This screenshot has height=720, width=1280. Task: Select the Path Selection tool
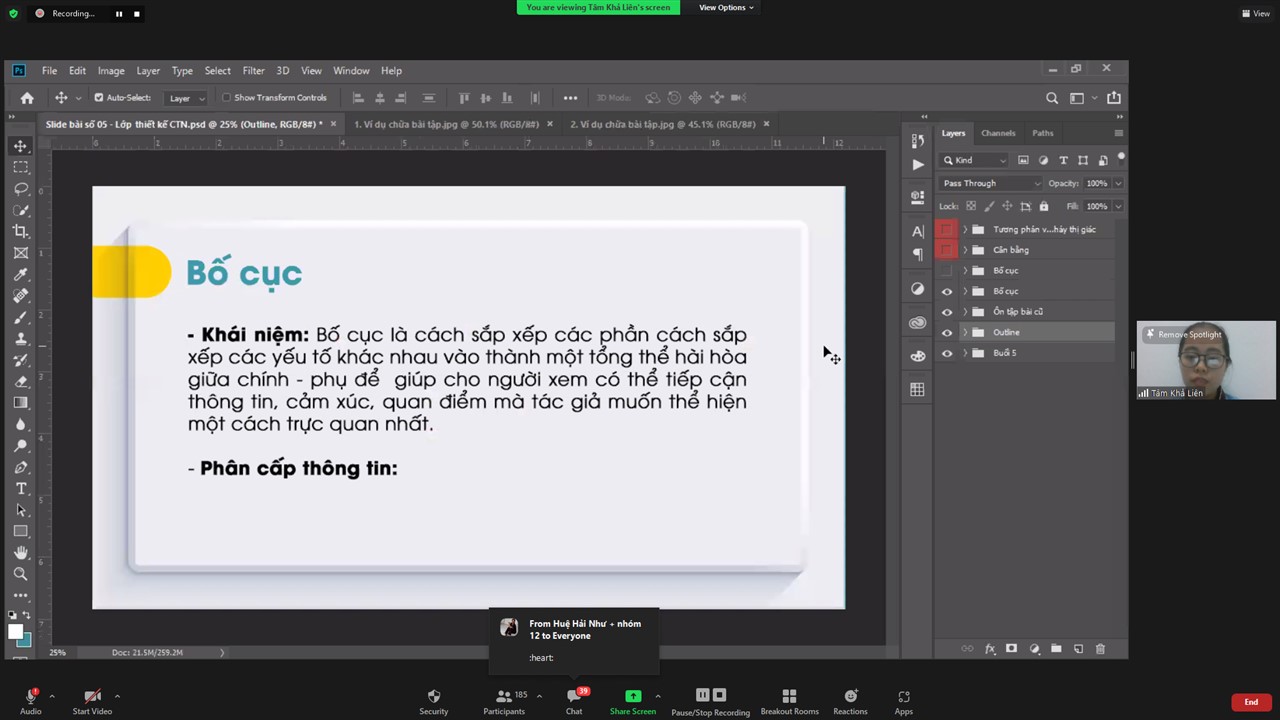coord(20,510)
